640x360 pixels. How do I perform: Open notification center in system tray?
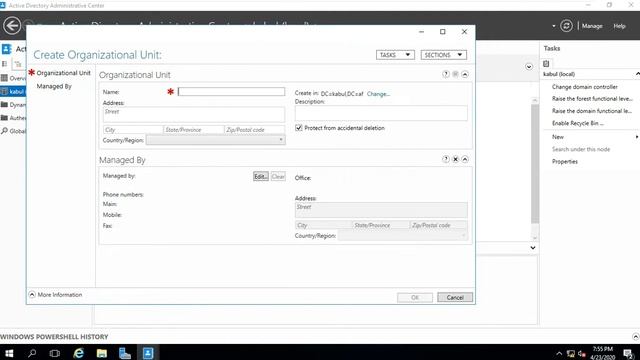point(628,353)
